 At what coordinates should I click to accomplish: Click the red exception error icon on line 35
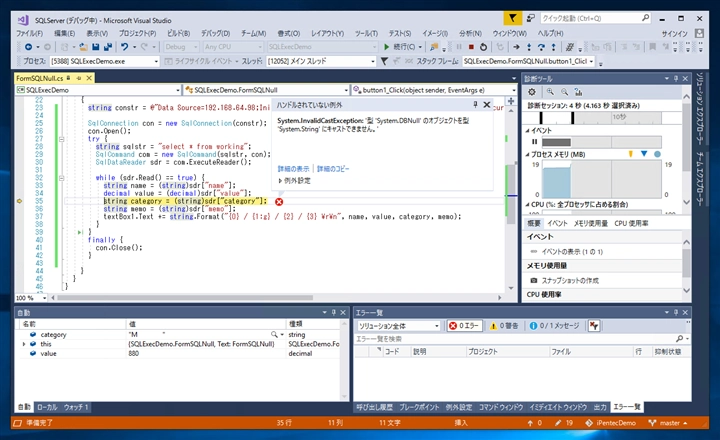(279, 202)
